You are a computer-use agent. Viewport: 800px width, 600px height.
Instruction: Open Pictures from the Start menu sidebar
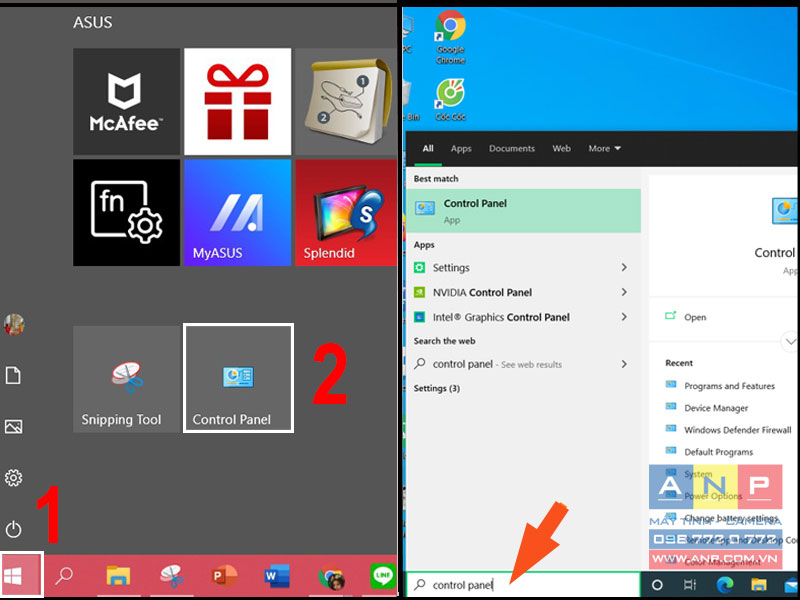tap(13, 427)
